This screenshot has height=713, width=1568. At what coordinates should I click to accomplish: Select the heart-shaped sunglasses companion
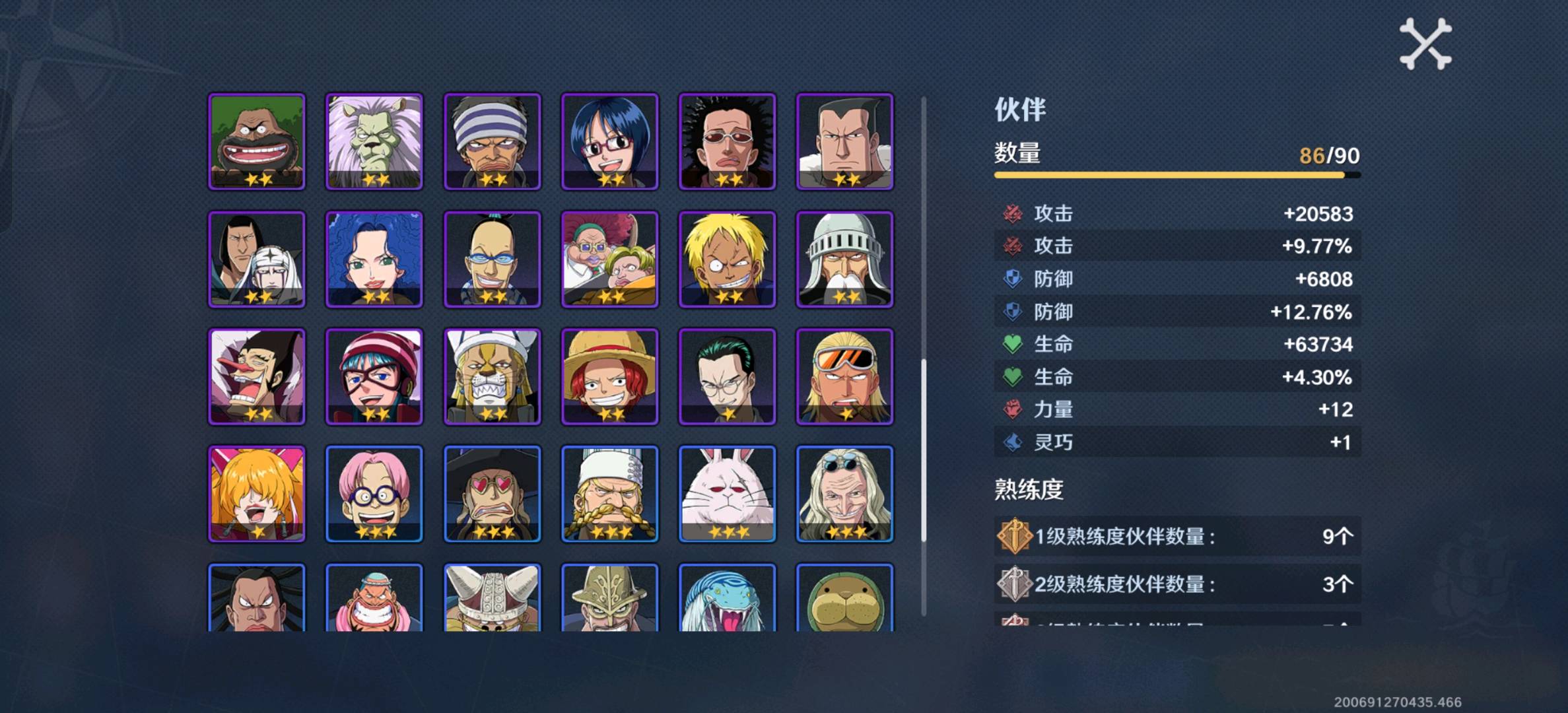coord(492,494)
